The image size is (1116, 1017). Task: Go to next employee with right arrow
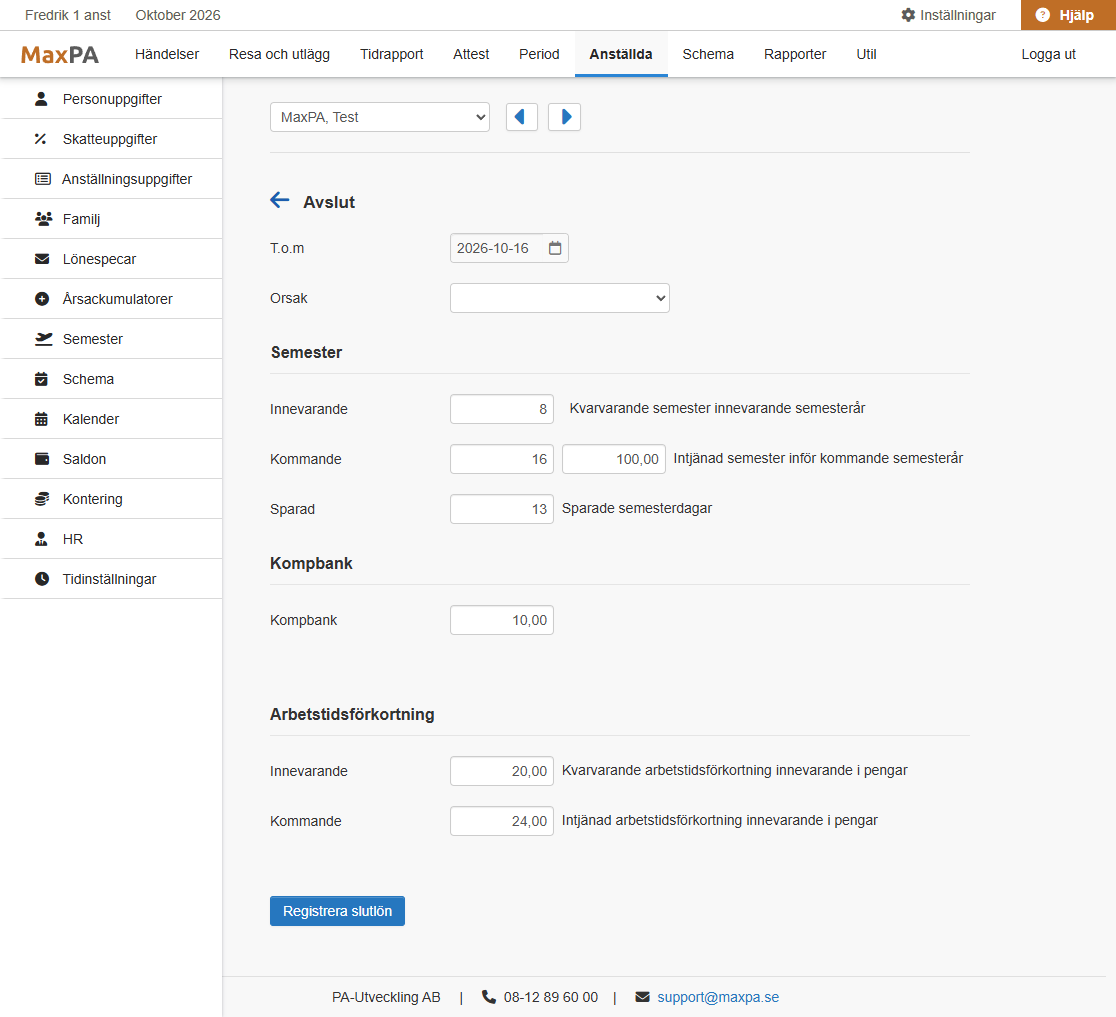(564, 117)
